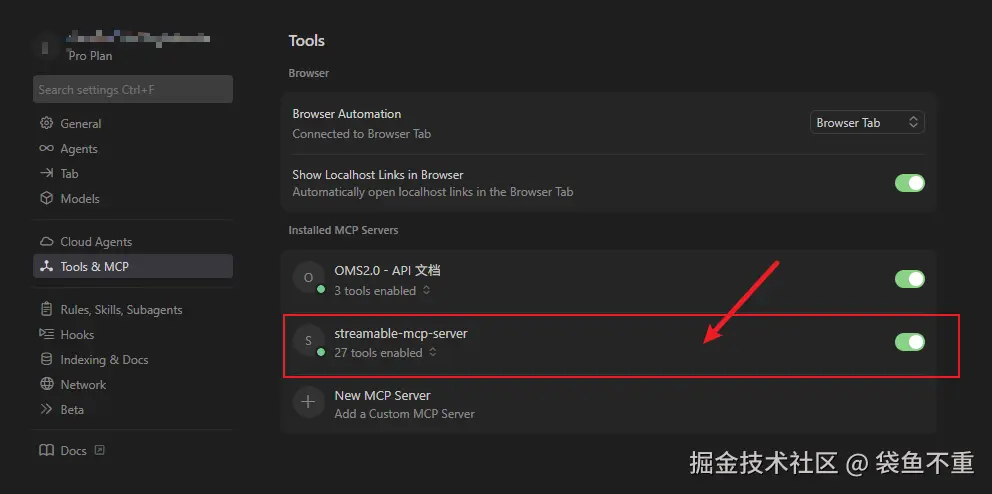Click the Cloud Agents cloud icon
Image resolution: width=992 pixels, height=494 pixels.
[x=46, y=242]
